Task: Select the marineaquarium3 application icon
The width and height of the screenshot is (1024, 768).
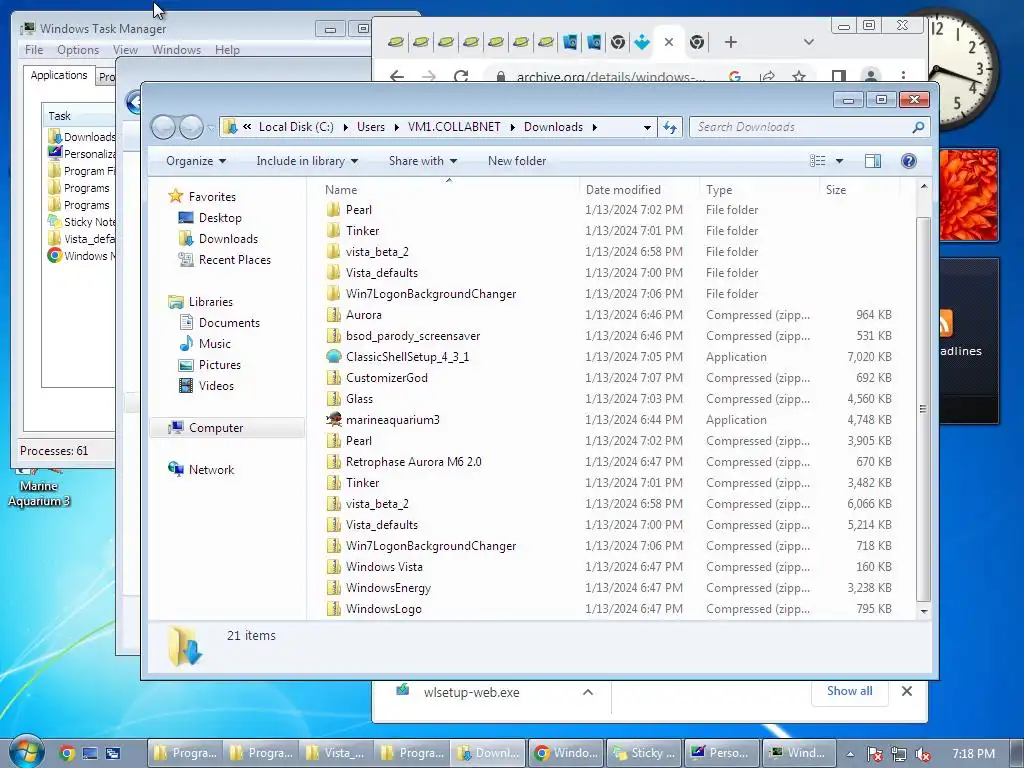Action: 334,419
